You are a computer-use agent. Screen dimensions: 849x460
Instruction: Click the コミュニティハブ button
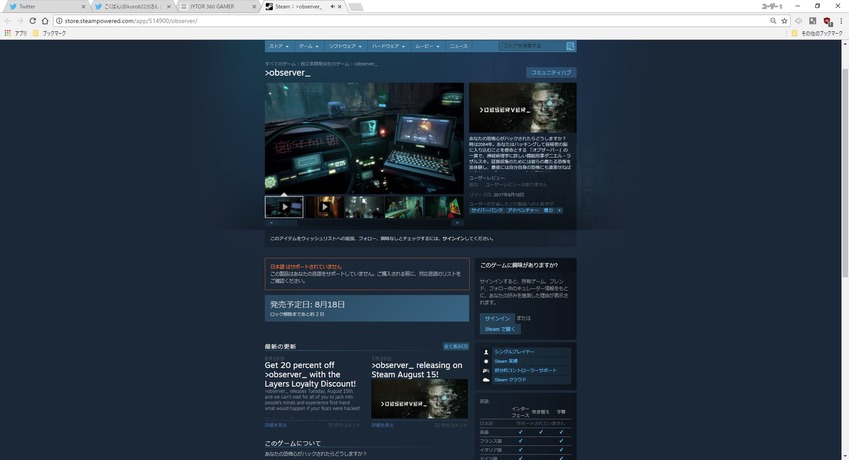tap(551, 73)
